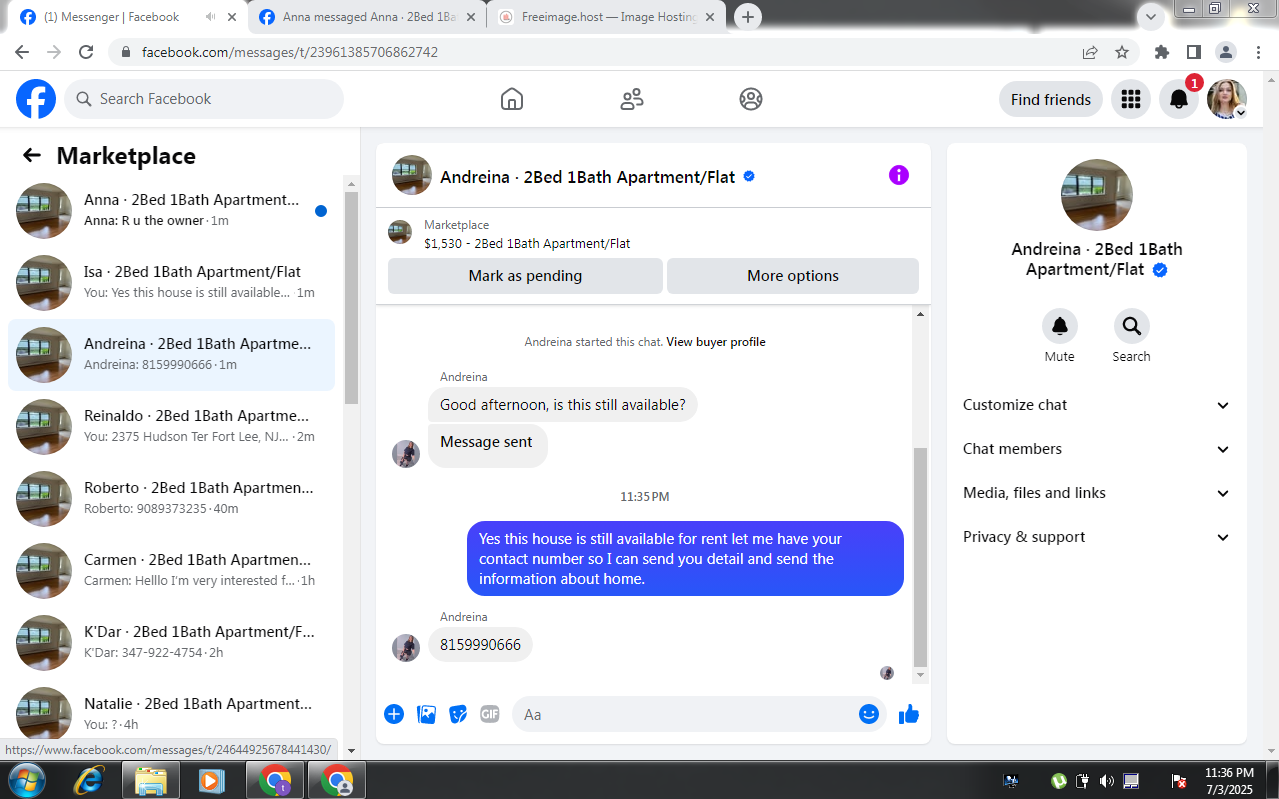Open the $1,530 Marketplace listing link
1279x799 pixels.
click(527, 243)
